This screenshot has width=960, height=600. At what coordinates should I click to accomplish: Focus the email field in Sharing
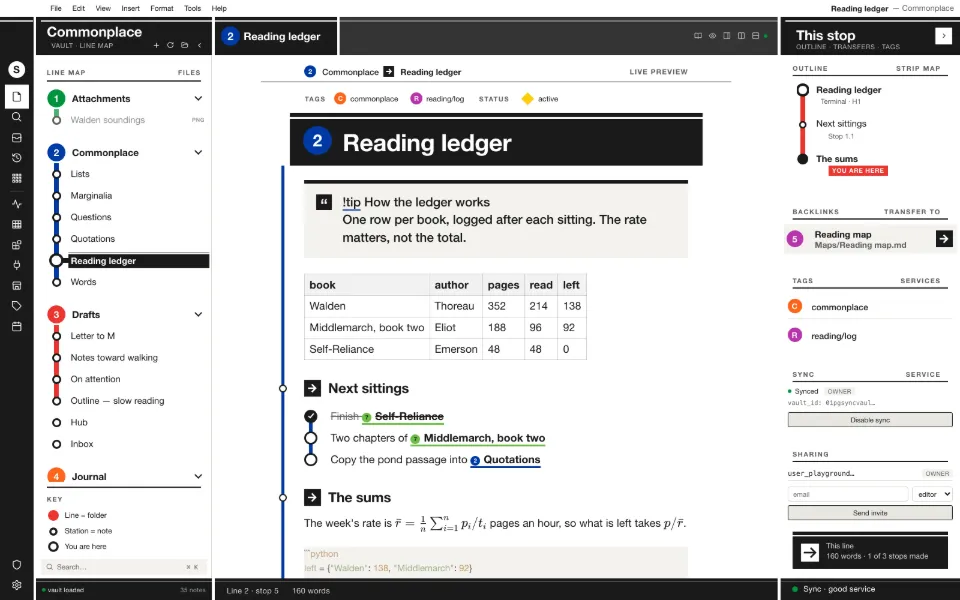pyautogui.click(x=848, y=494)
